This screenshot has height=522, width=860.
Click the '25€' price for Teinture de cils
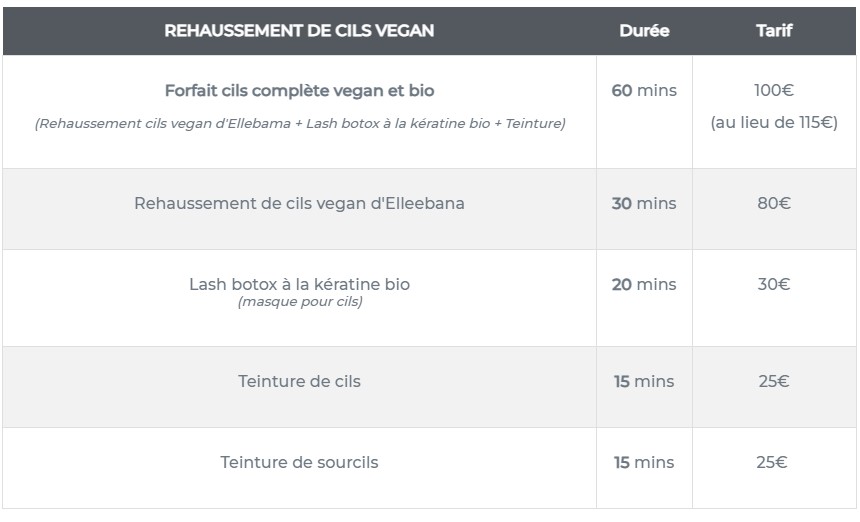(x=773, y=382)
